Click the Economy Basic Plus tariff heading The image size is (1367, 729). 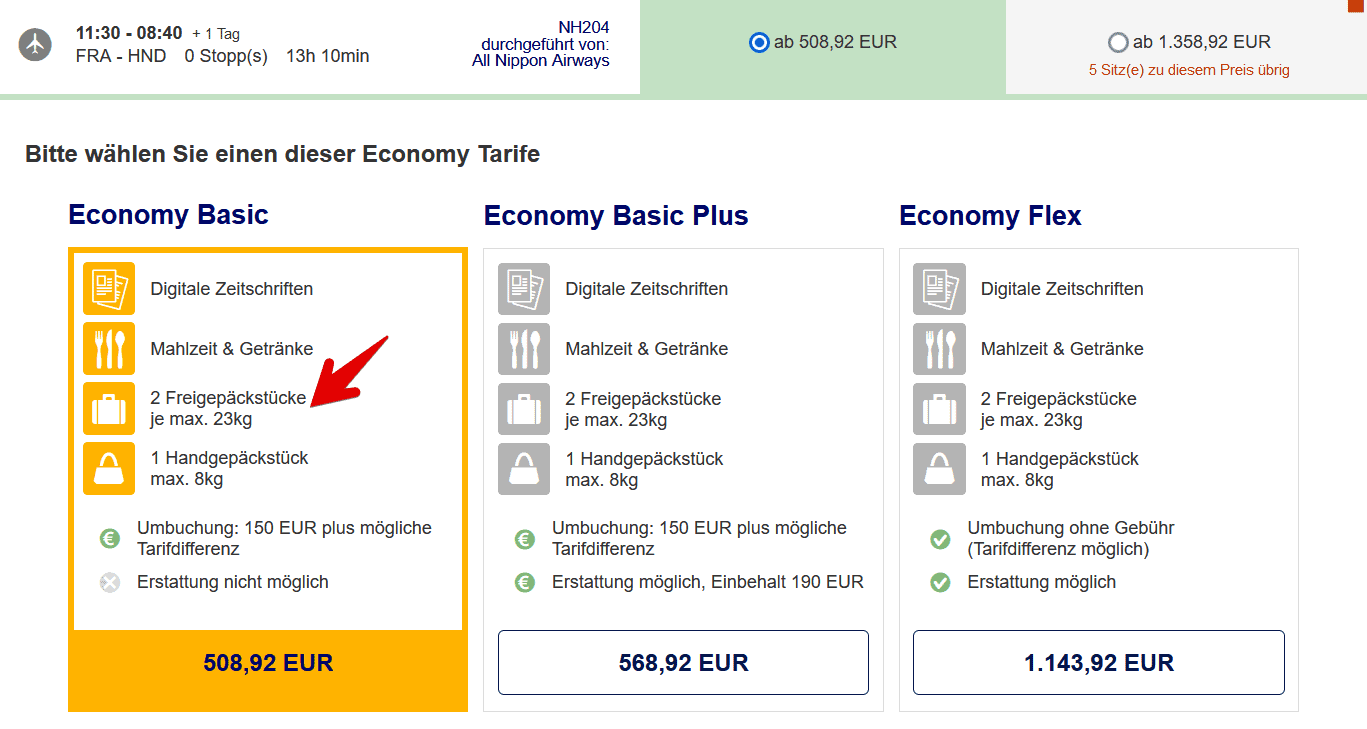point(615,215)
